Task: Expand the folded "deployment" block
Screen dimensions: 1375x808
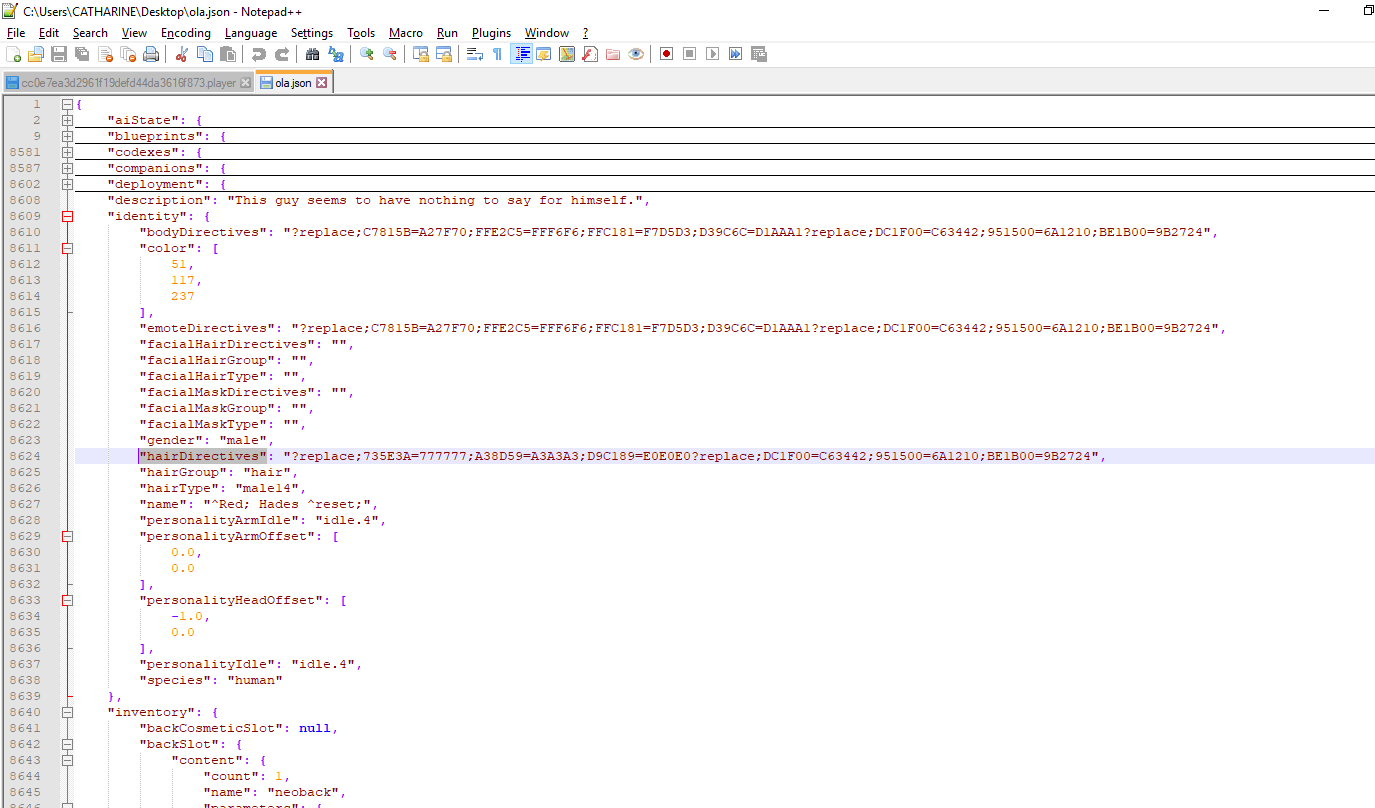Action: click(x=68, y=184)
